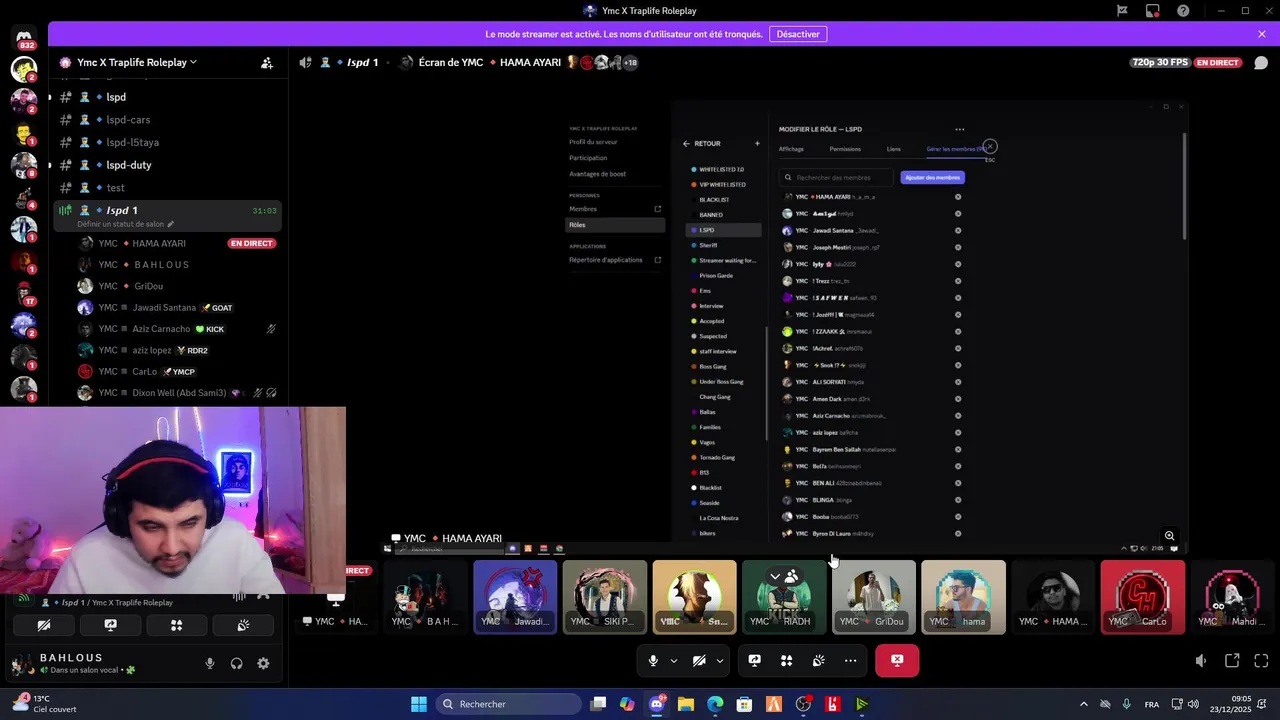
Task: Click Jawadi Santana in voice member list
Action: 178,307
